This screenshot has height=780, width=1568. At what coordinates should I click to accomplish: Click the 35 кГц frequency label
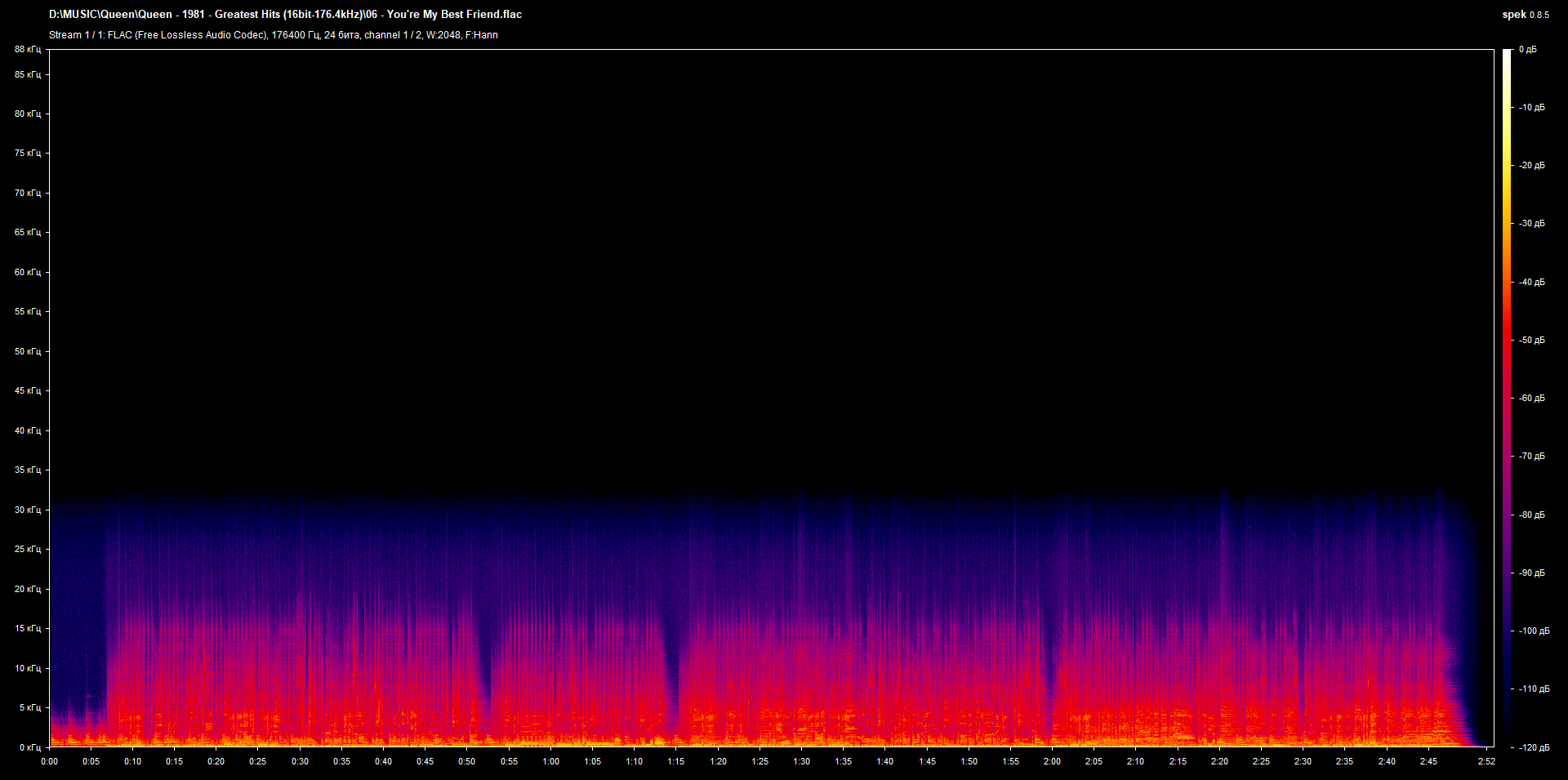(27, 470)
